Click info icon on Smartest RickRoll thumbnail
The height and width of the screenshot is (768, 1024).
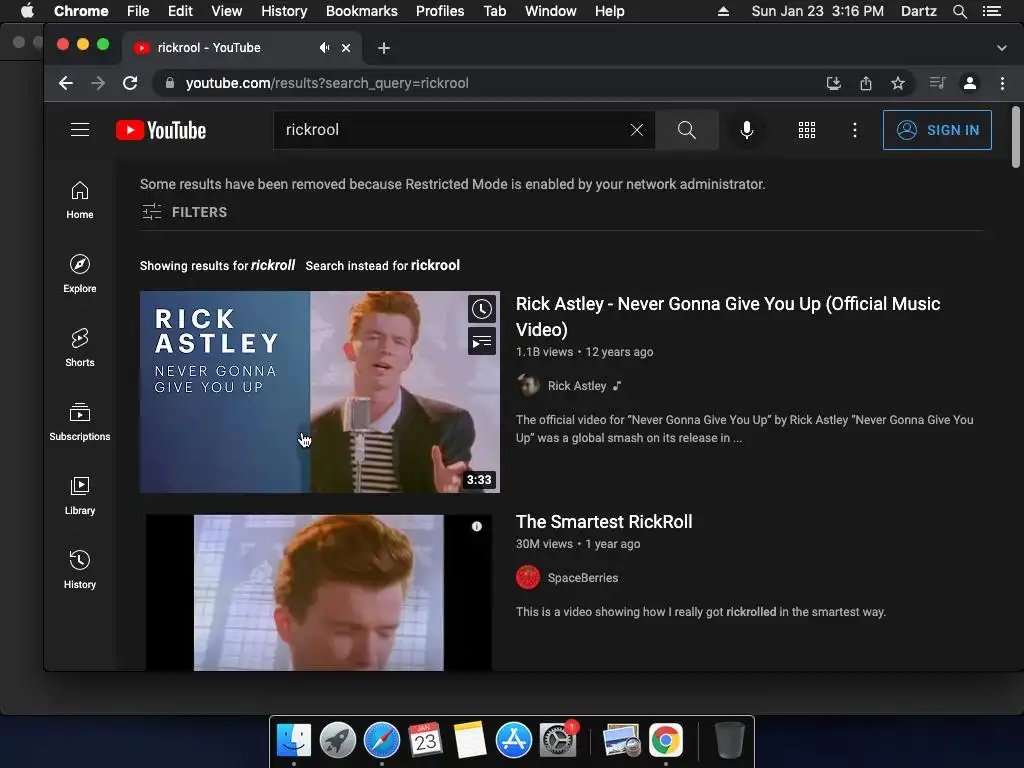(x=477, y=526)
